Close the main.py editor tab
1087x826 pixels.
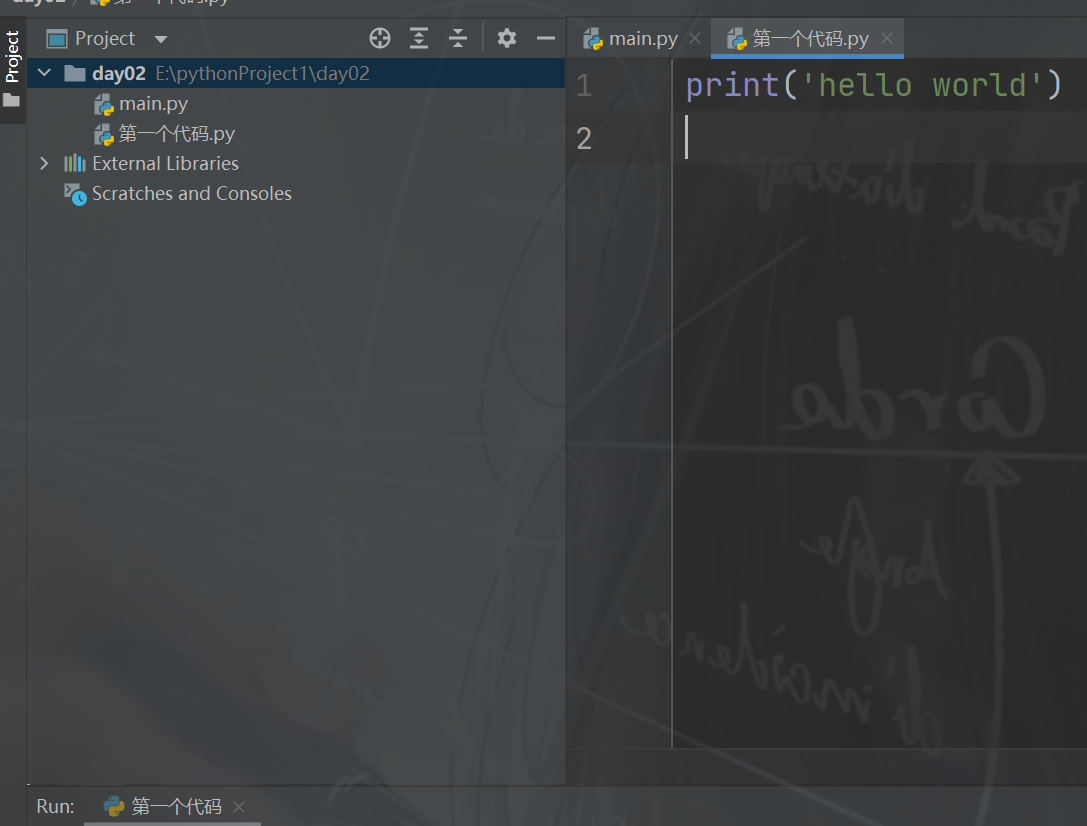(x=695, y=39)
